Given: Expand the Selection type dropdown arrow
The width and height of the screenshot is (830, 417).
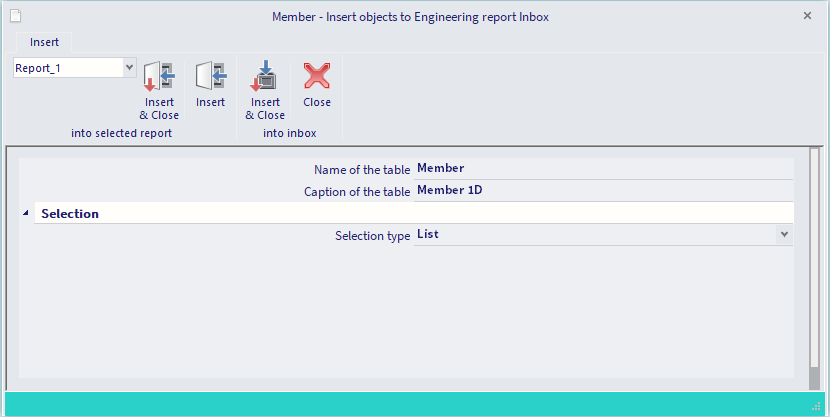Looking at the screenshot, I should (784, 234).
